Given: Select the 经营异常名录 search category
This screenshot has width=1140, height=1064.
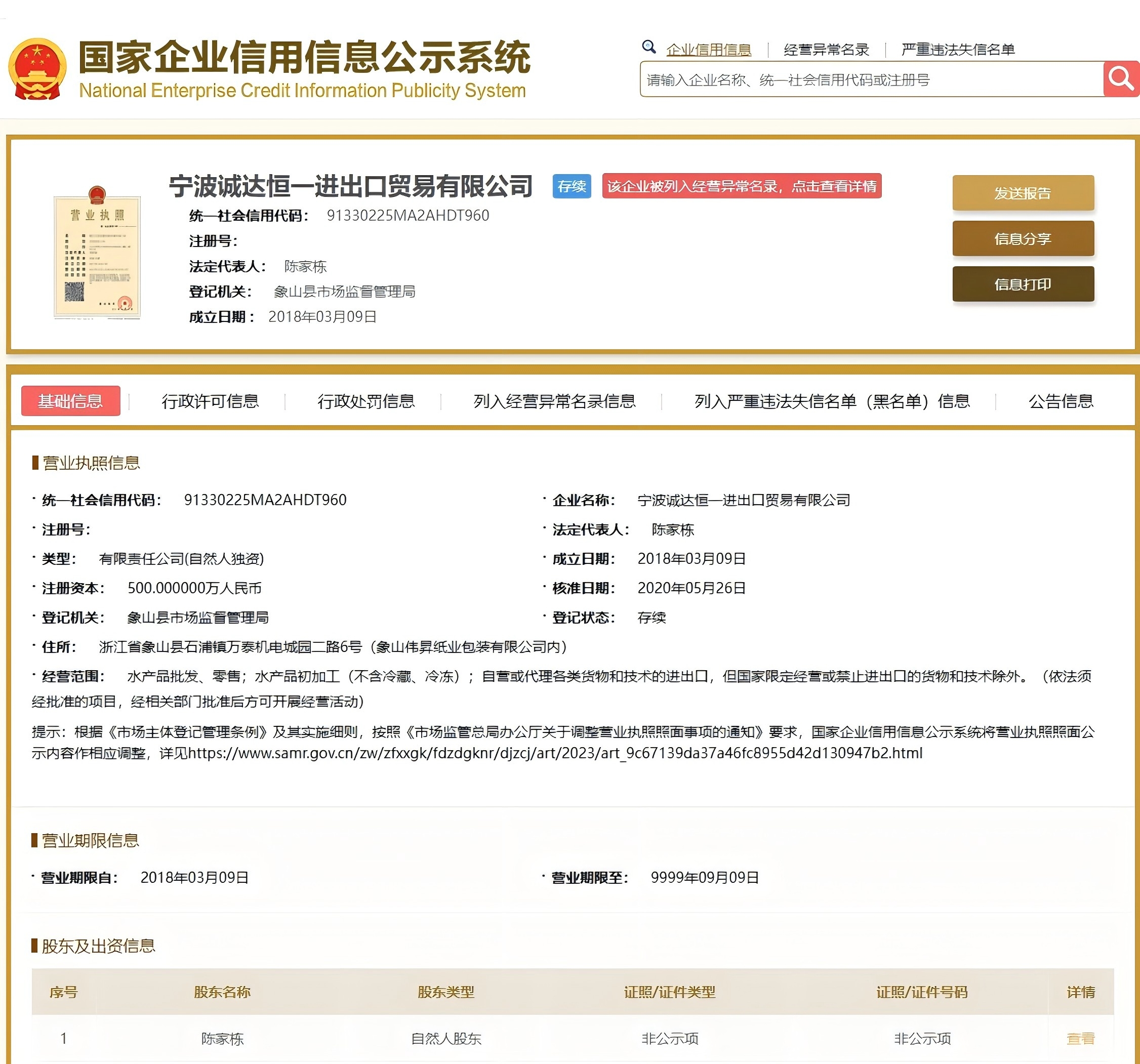Looking at the screenshot, I should pos(826,50).
